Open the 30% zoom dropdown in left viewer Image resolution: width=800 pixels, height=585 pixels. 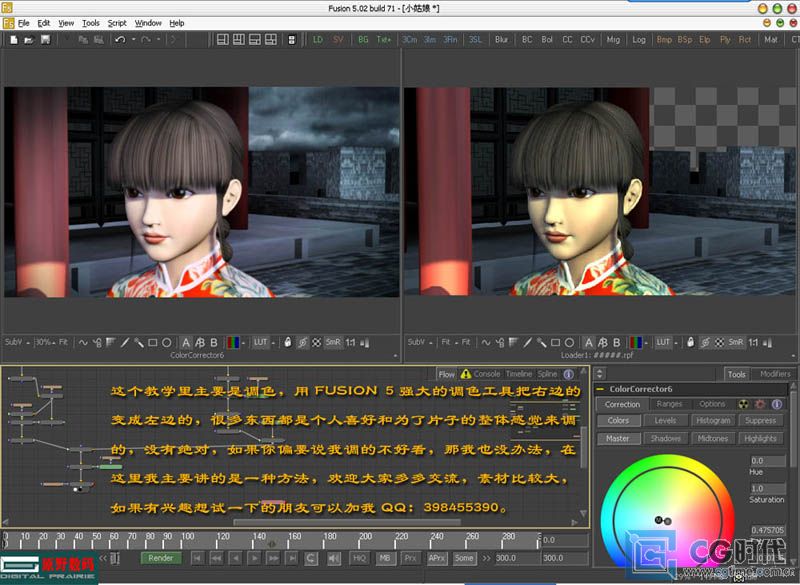54,343
